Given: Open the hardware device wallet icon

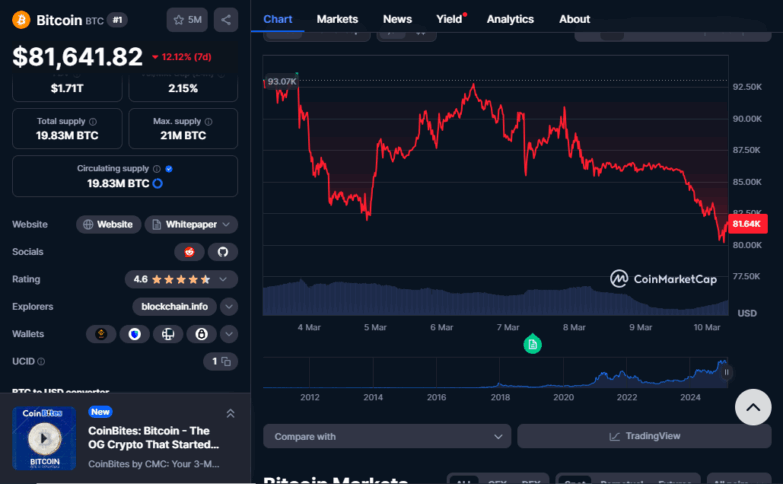Looking at the screenshot, I should (x=168, y=334).
